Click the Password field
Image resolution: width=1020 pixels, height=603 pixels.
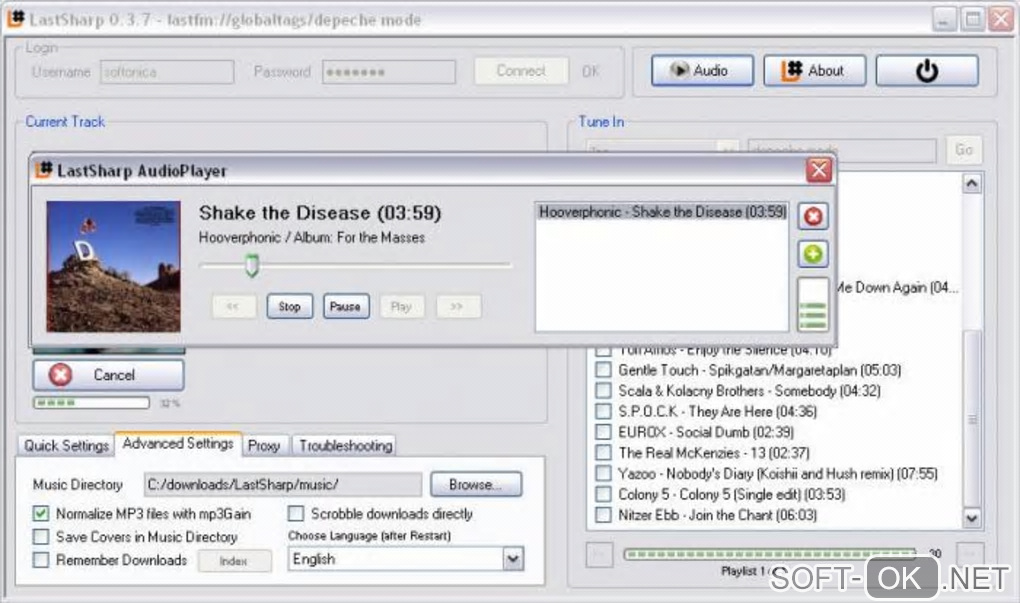[x=389, y=72]
